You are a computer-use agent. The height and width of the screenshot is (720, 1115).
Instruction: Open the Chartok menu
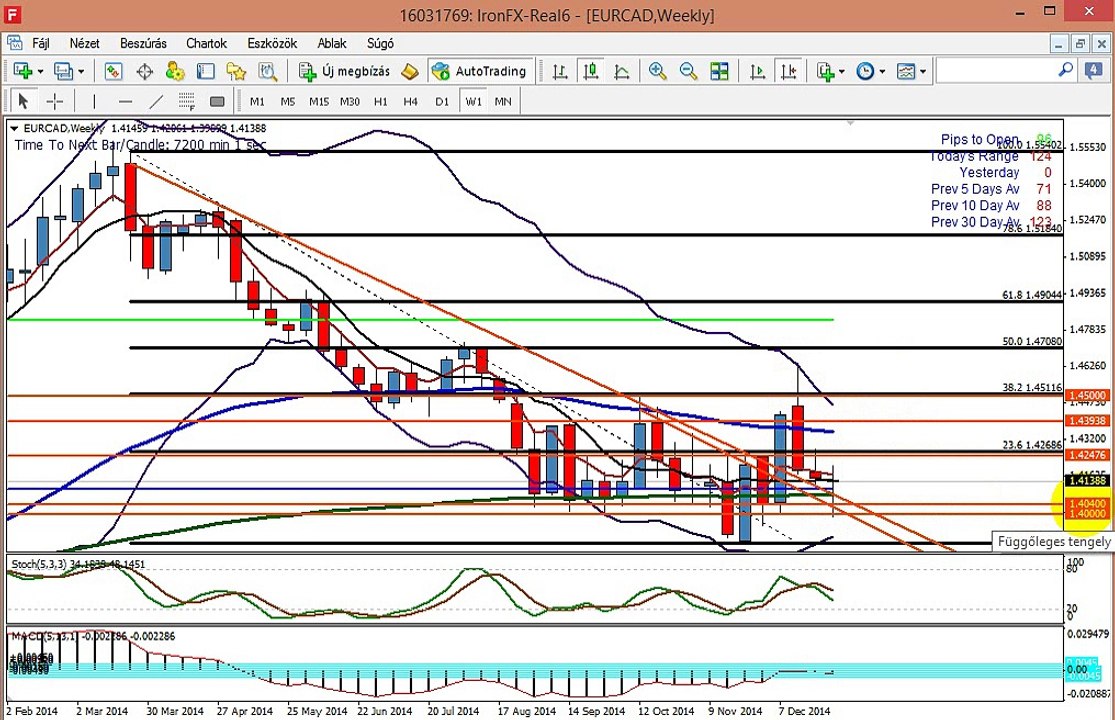click(x=206, y=43)
